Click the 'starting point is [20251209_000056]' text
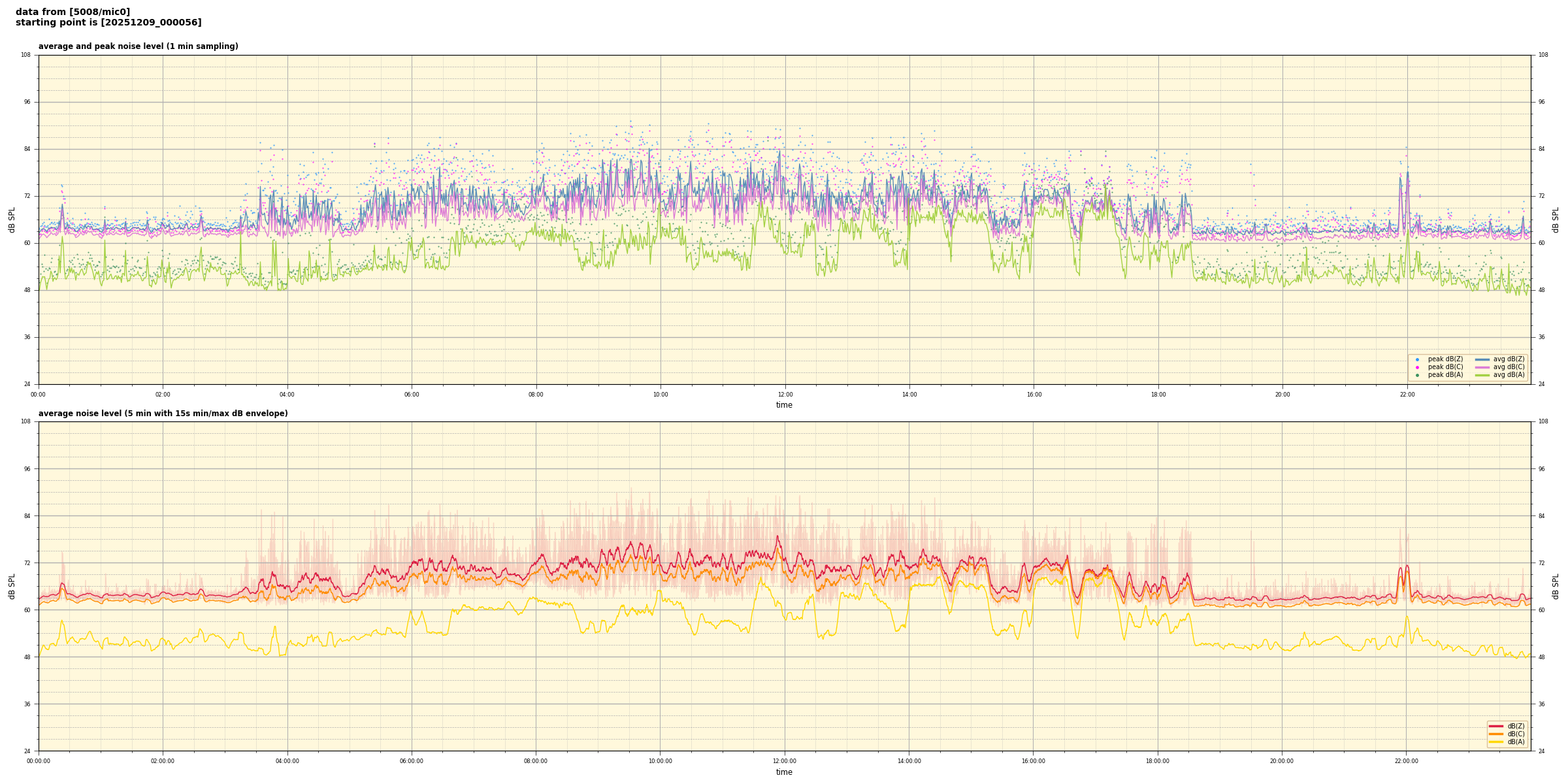1568x784 pixels. 108,23
